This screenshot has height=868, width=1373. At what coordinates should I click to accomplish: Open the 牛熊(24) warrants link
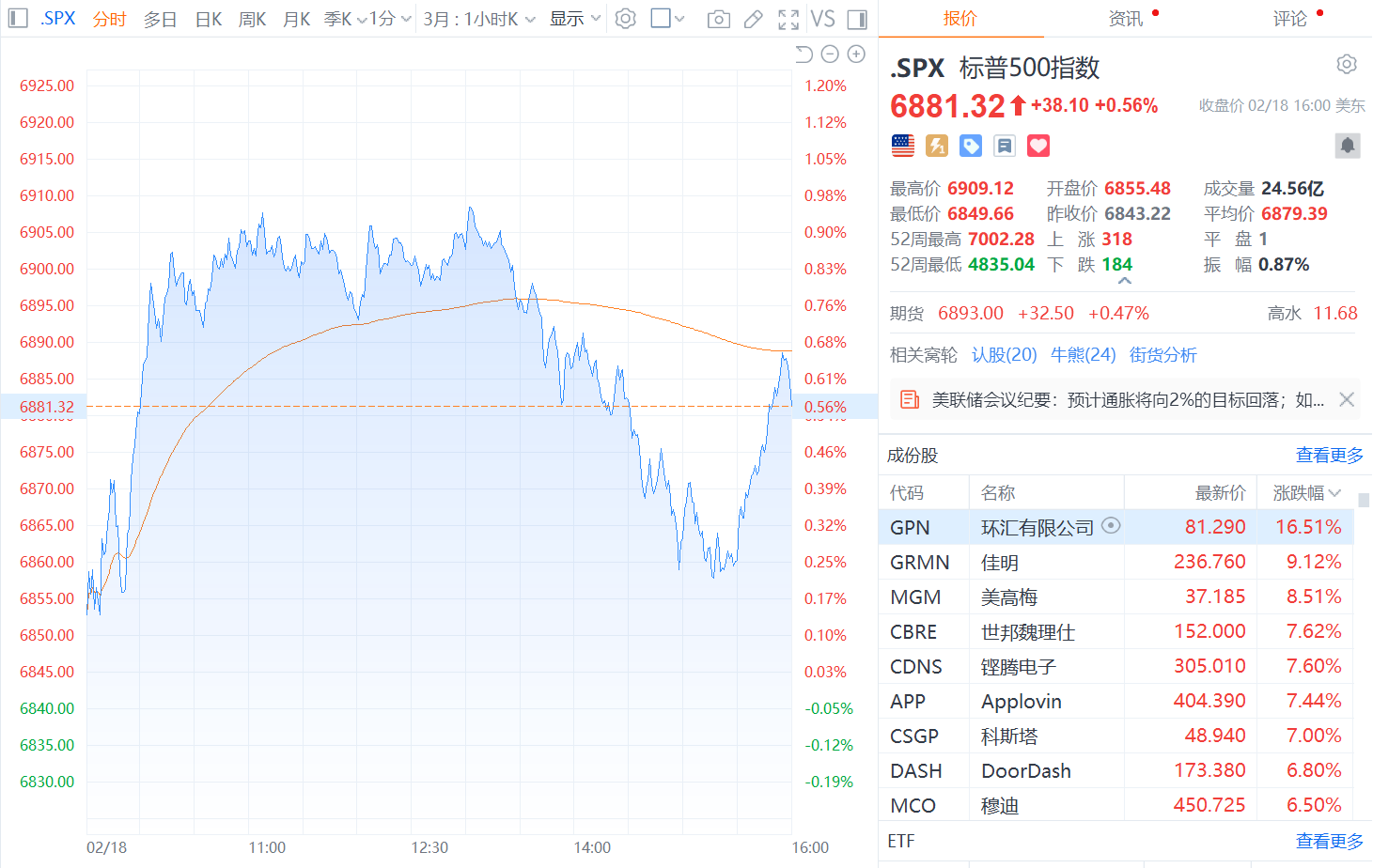click(1083, 355)
